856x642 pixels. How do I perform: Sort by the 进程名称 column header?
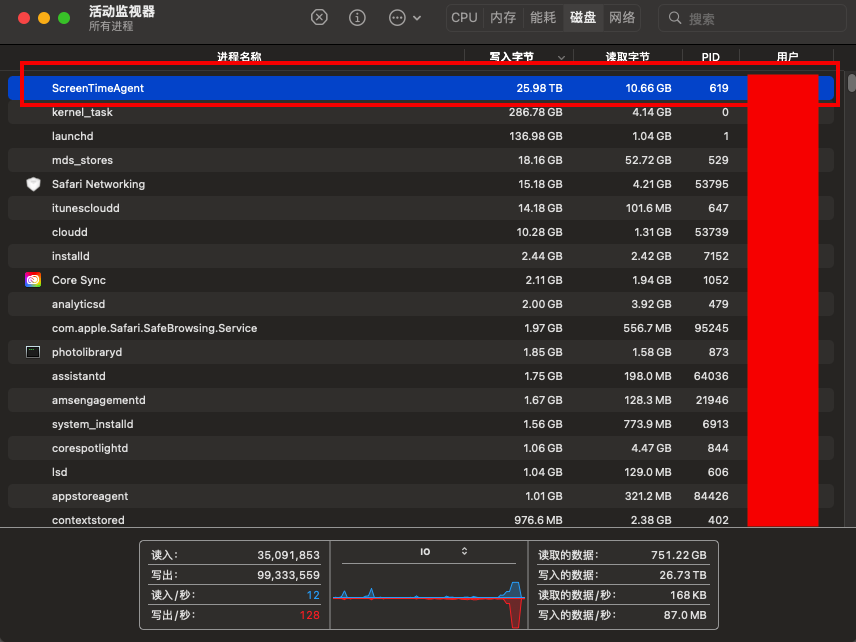pos(239,57)
